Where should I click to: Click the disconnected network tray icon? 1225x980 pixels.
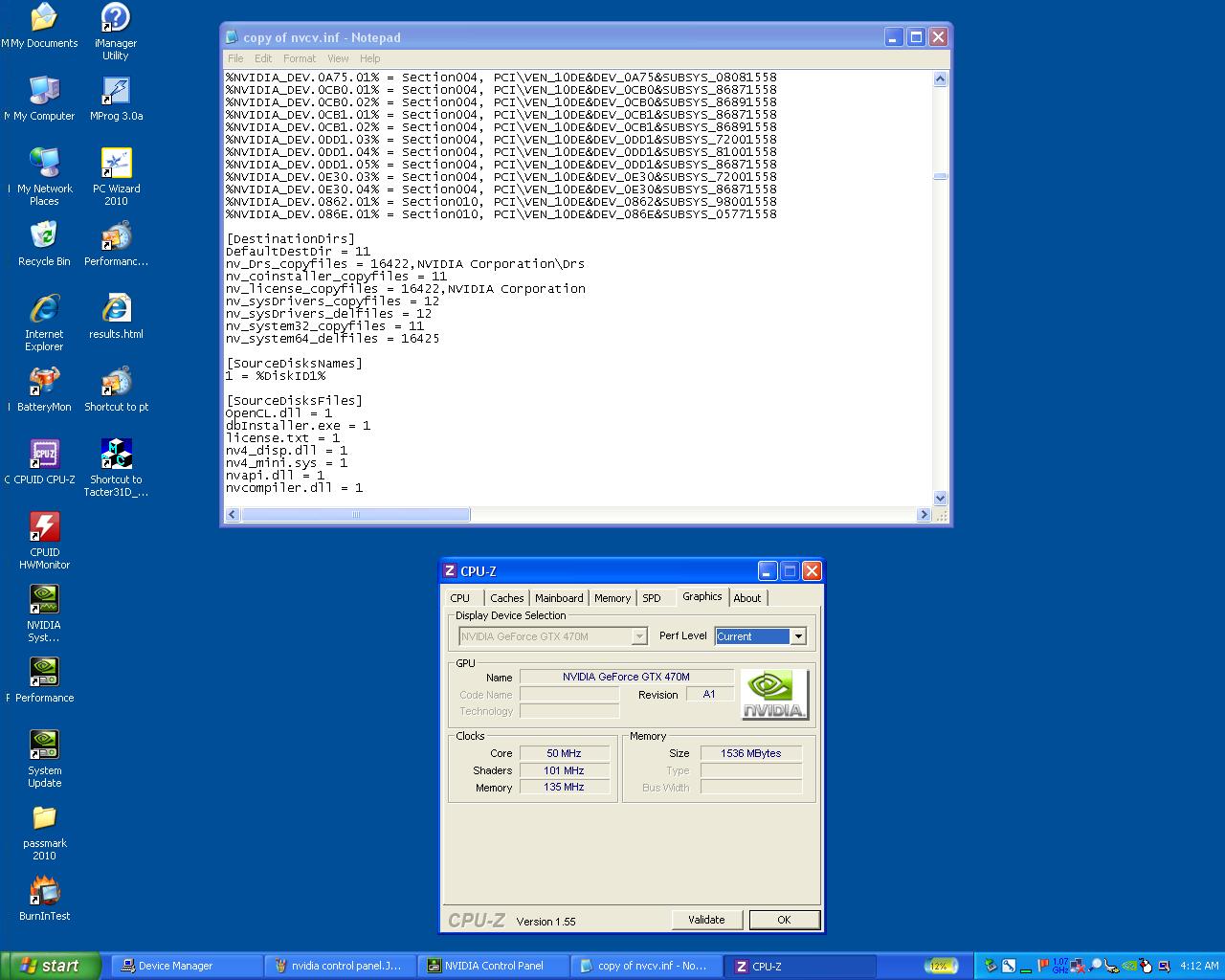1078,967
